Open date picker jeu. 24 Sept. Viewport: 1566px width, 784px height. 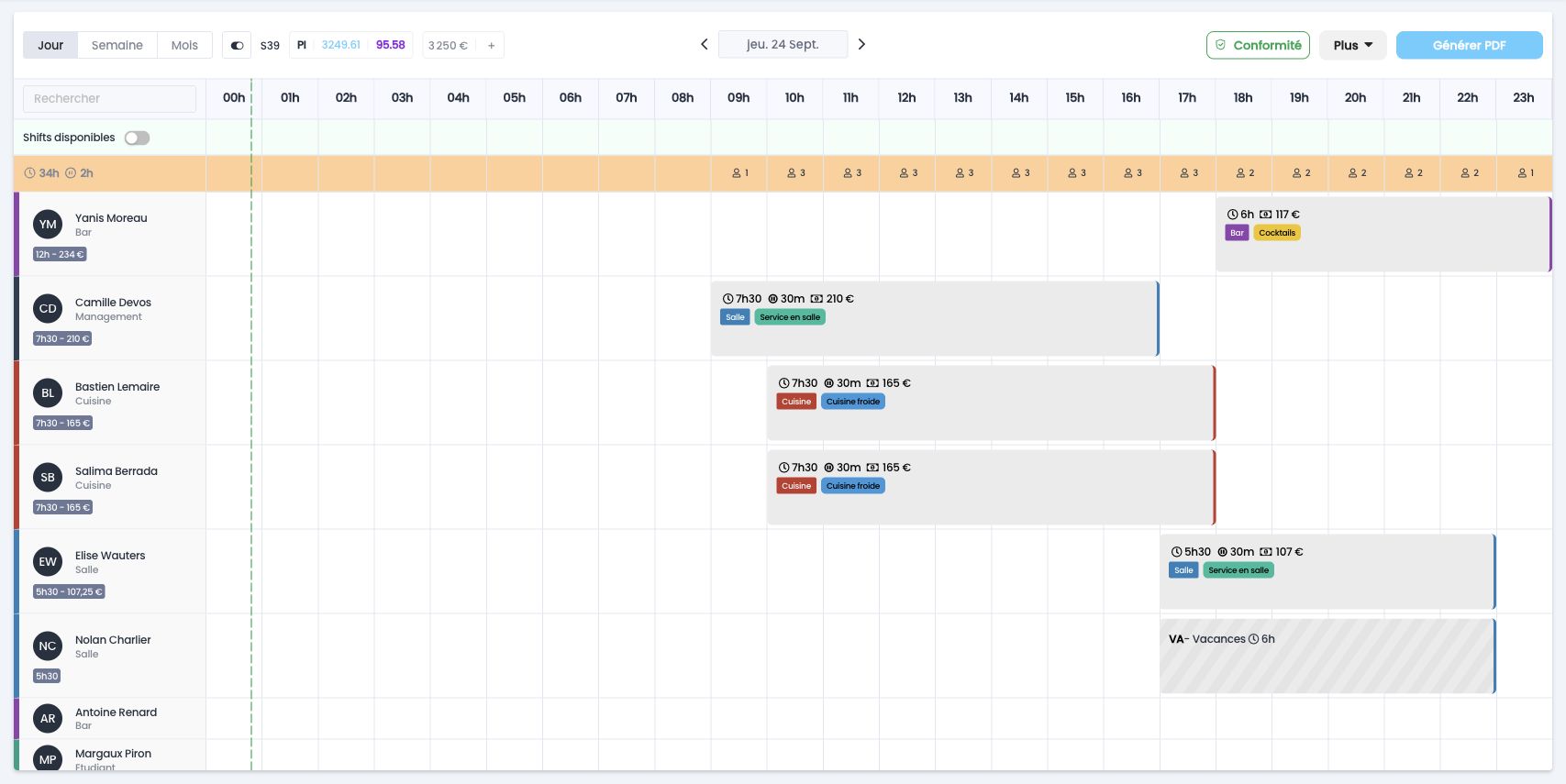(783, 44)
